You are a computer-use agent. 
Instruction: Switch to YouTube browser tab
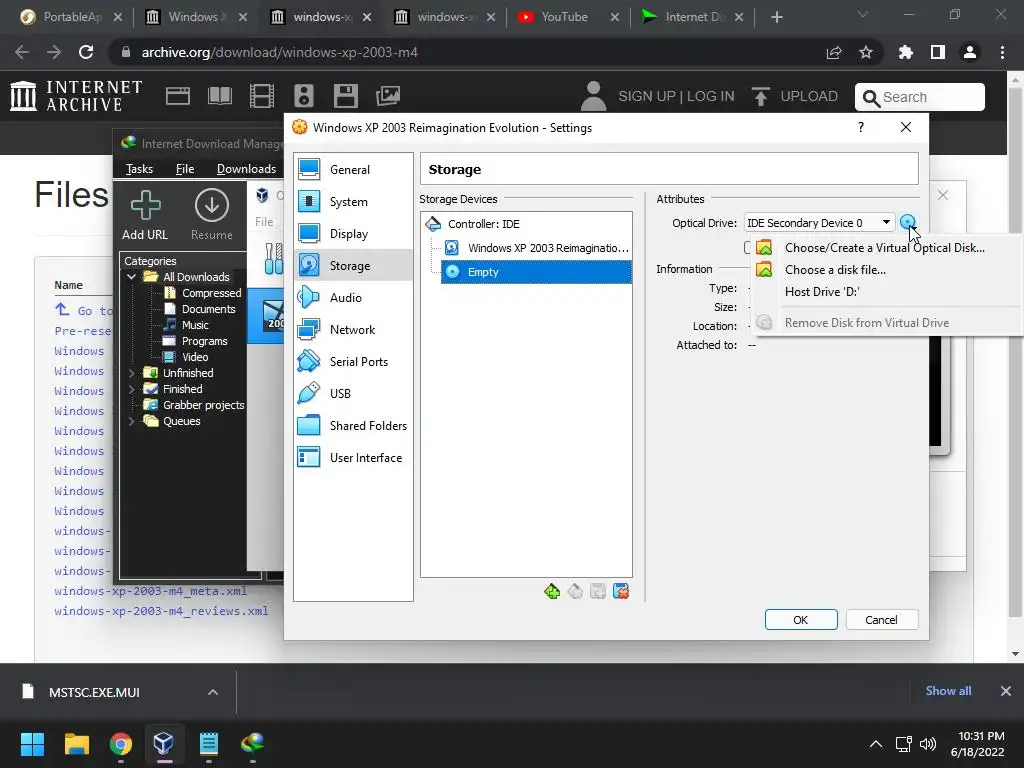tap(564, 17)
